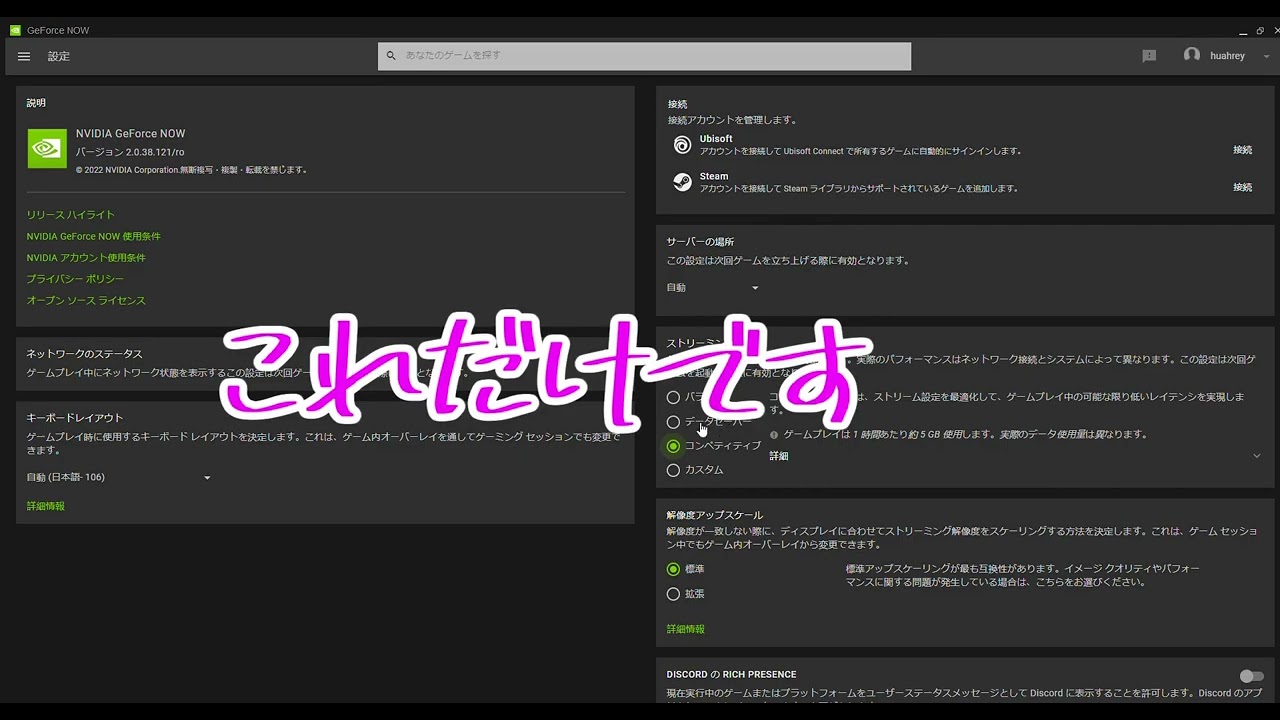Image resolution: width=1280 pixels, height=720 pixels.
Task: Toggle Discord Rich Presence switch
Action: 1251,677
